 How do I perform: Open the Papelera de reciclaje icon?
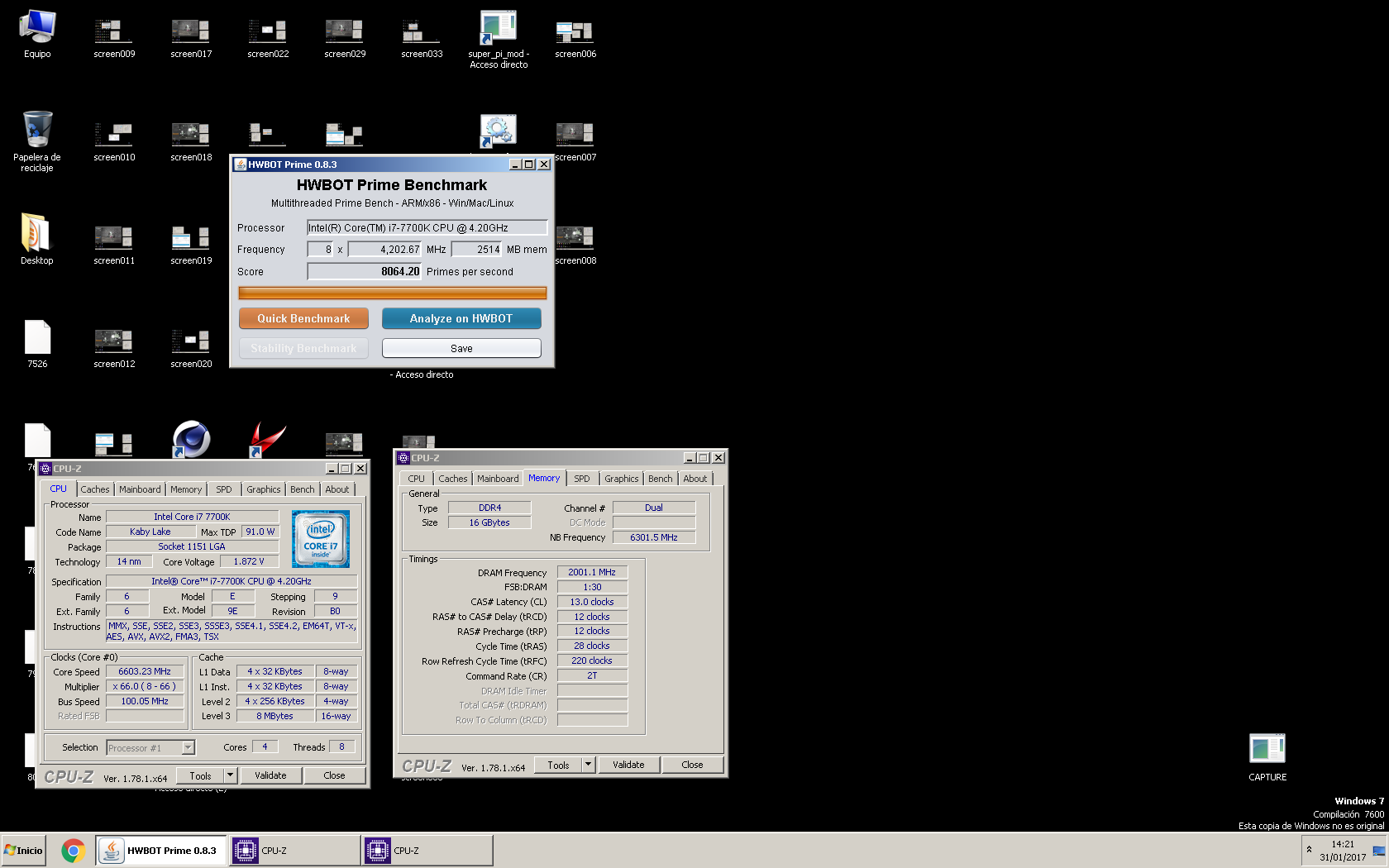(x=37, y=141)
